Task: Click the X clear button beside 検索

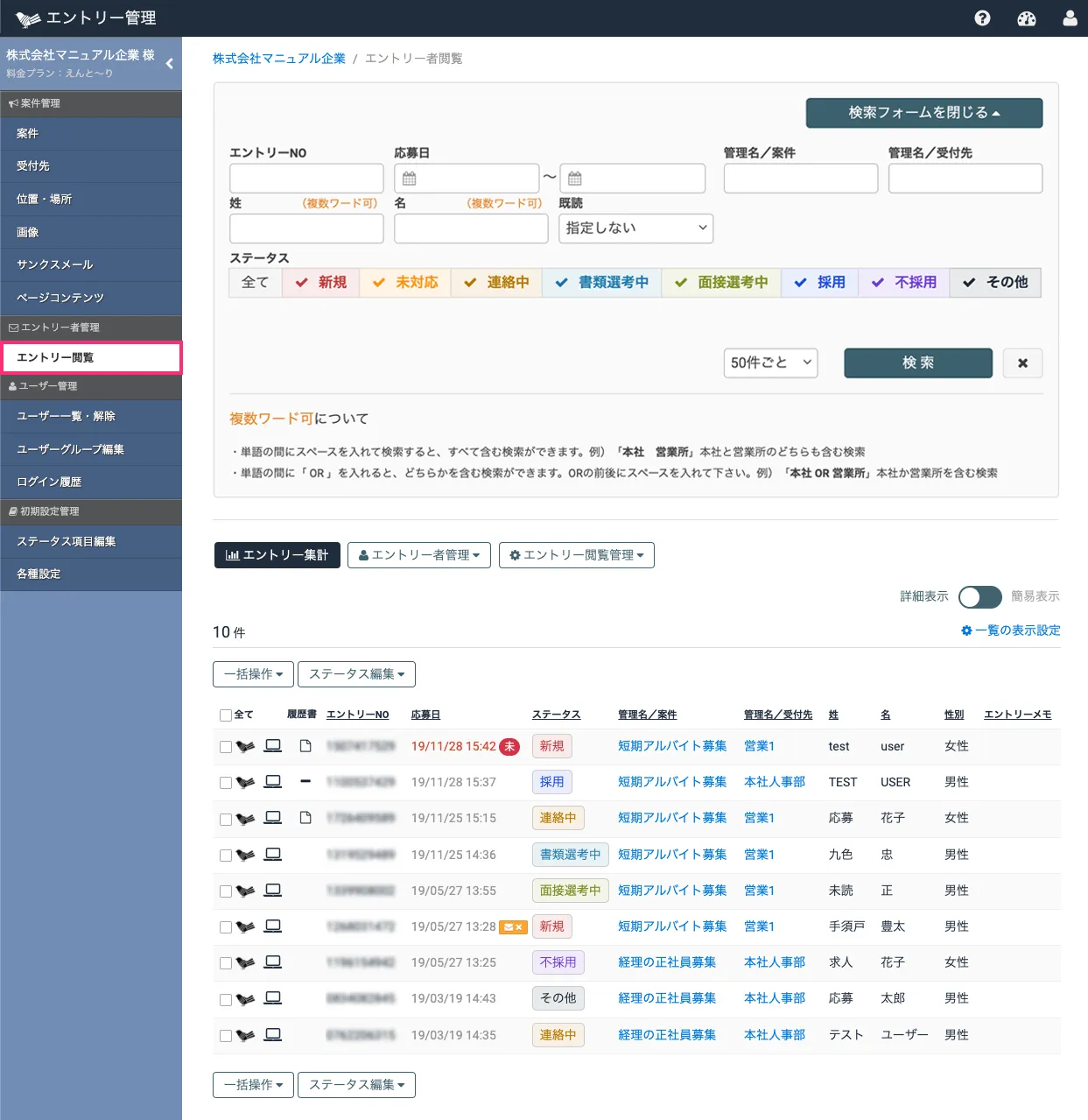Action: (1022, 363)
